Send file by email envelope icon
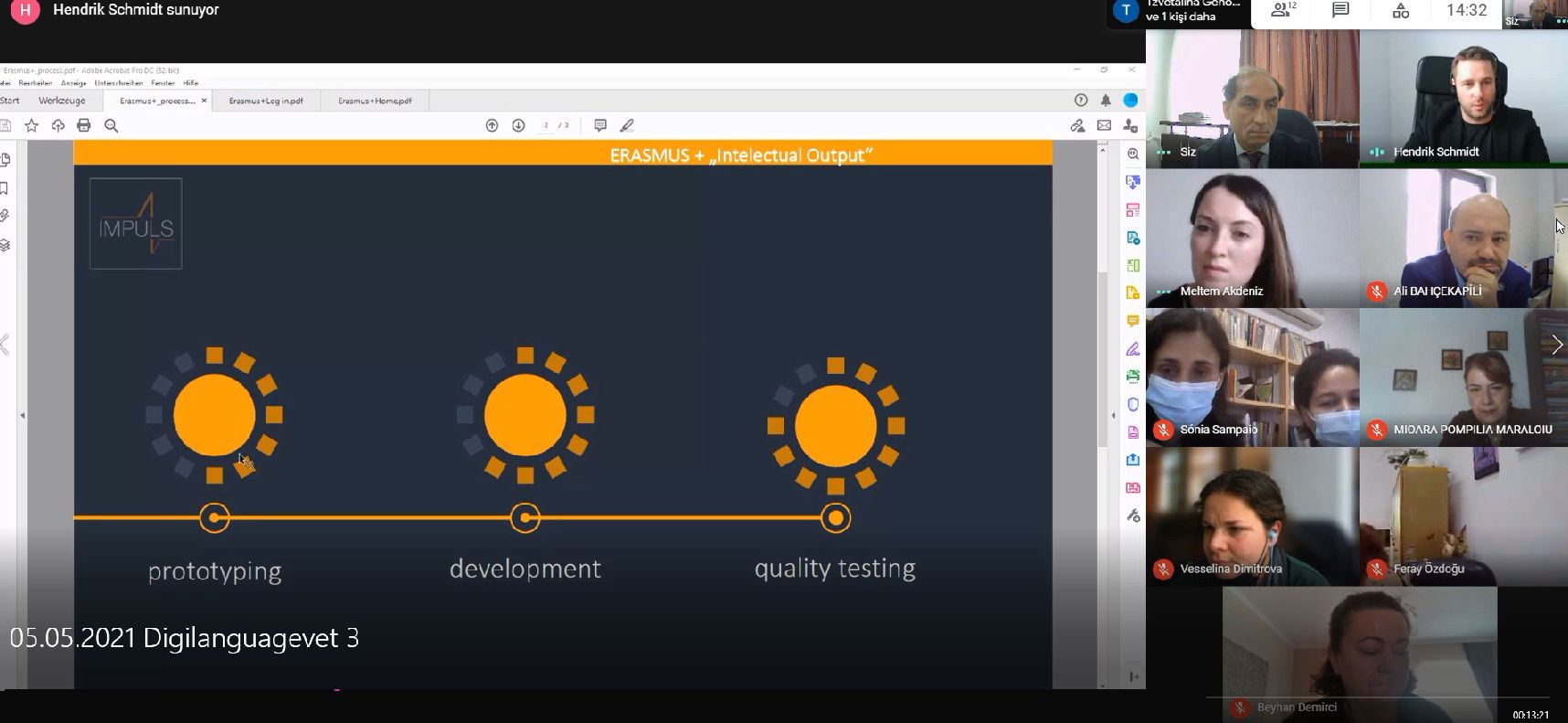Image resolution: width=1568 pixels, height=723 pixels. [1105, 126]
